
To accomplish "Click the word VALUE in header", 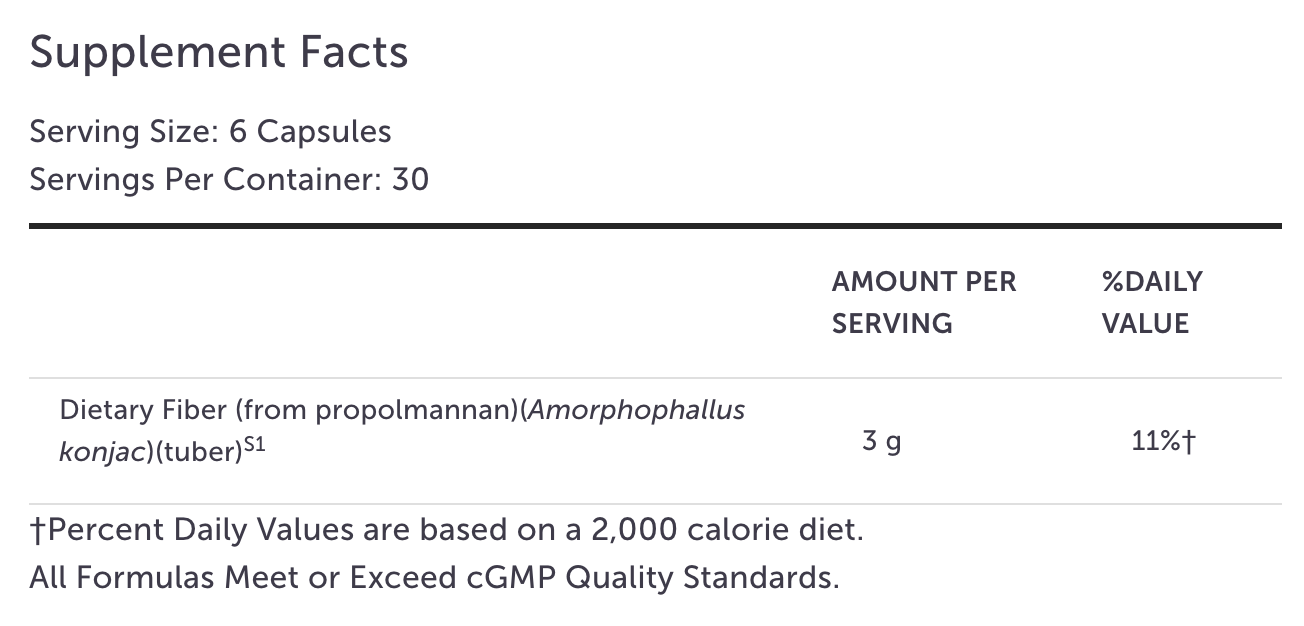I will click(1145, 324).
